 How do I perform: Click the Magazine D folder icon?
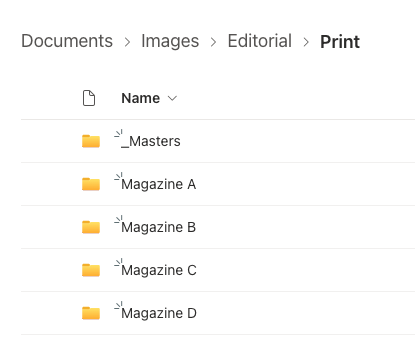coord(91,313)
